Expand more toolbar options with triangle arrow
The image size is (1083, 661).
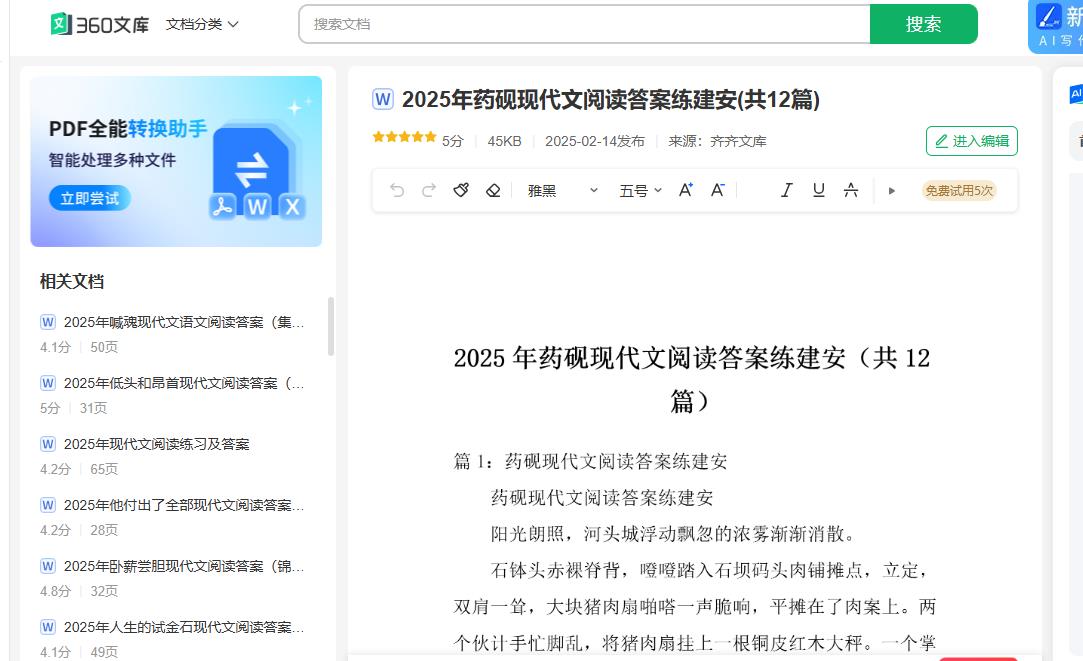[x=892, y=190]
